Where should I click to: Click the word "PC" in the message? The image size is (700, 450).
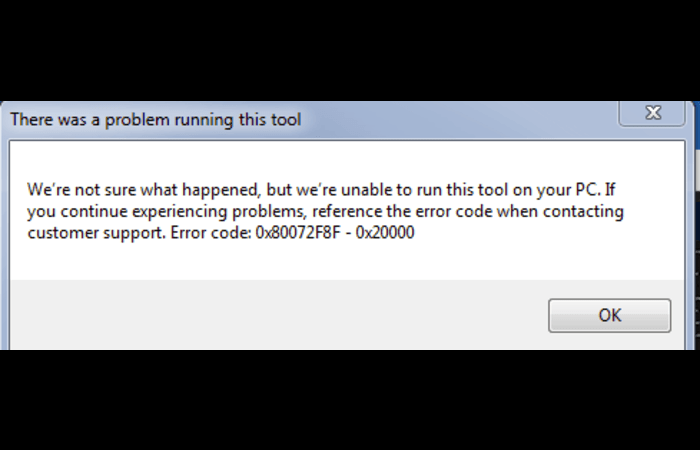point(586,189)
